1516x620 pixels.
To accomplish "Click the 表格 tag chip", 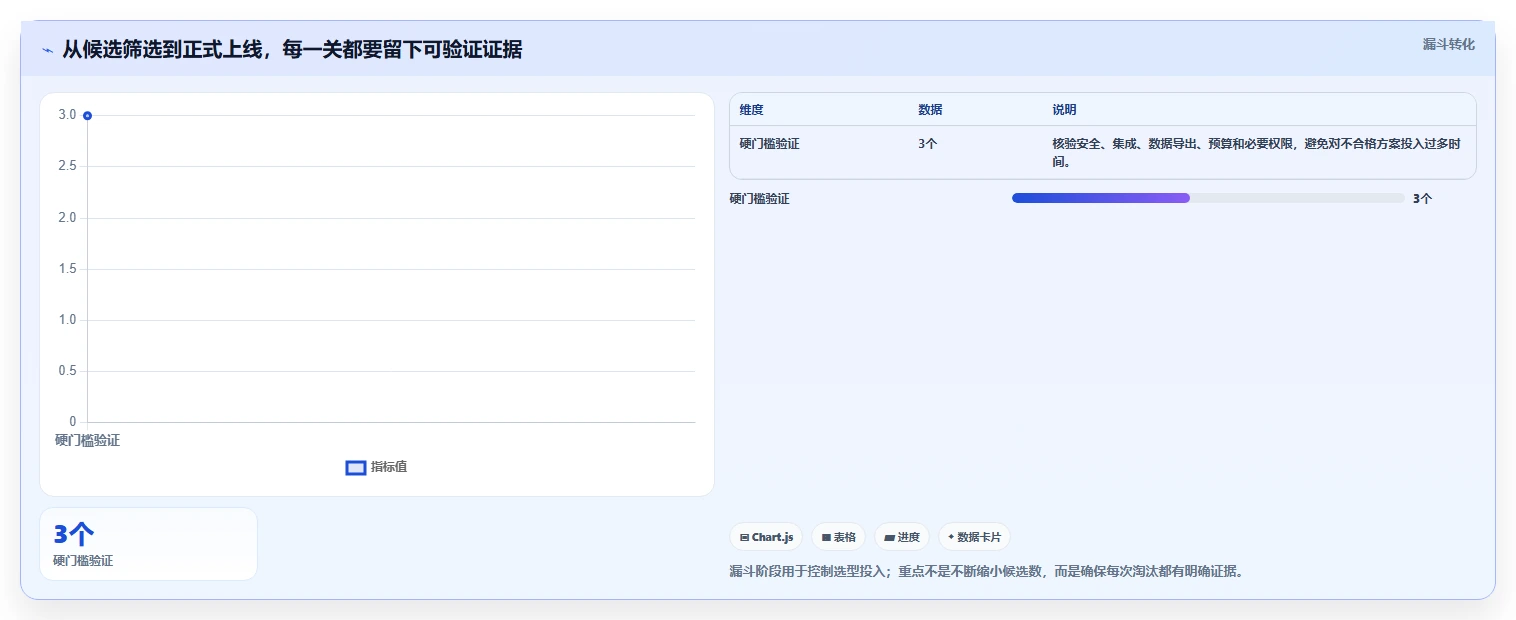I will (838, 537).
